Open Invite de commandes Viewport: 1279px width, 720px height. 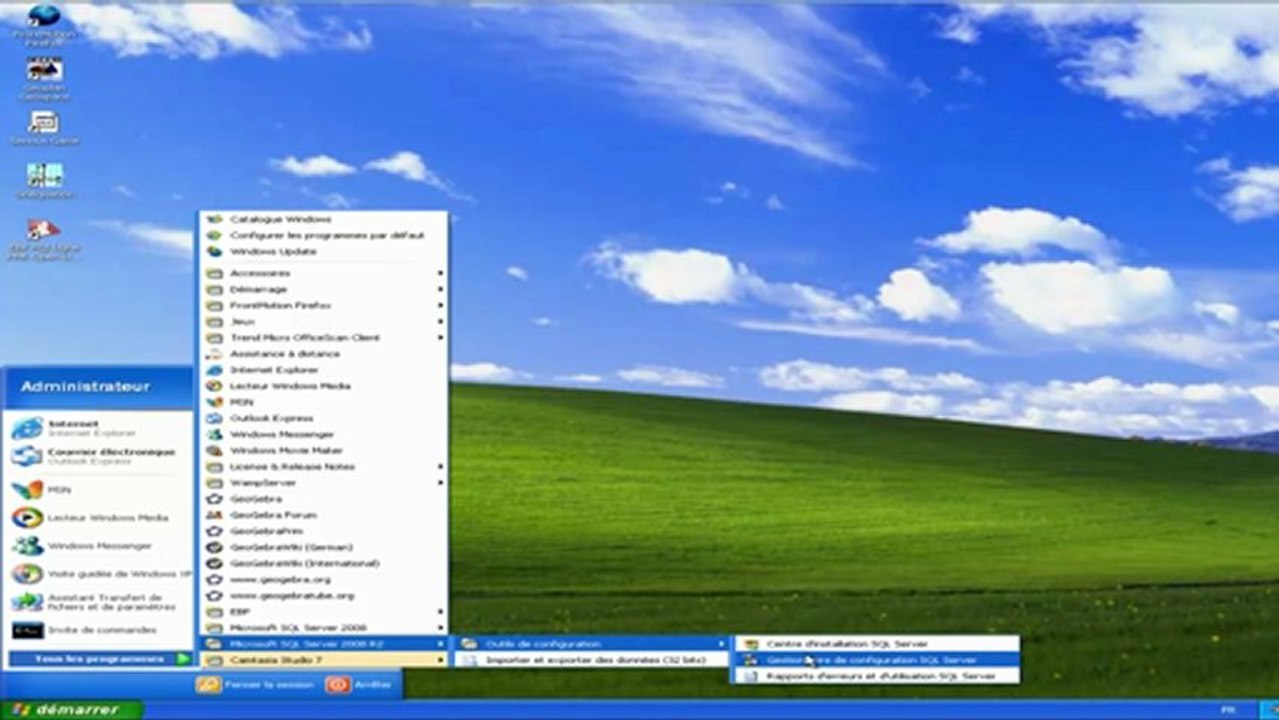tap(96, 630)
